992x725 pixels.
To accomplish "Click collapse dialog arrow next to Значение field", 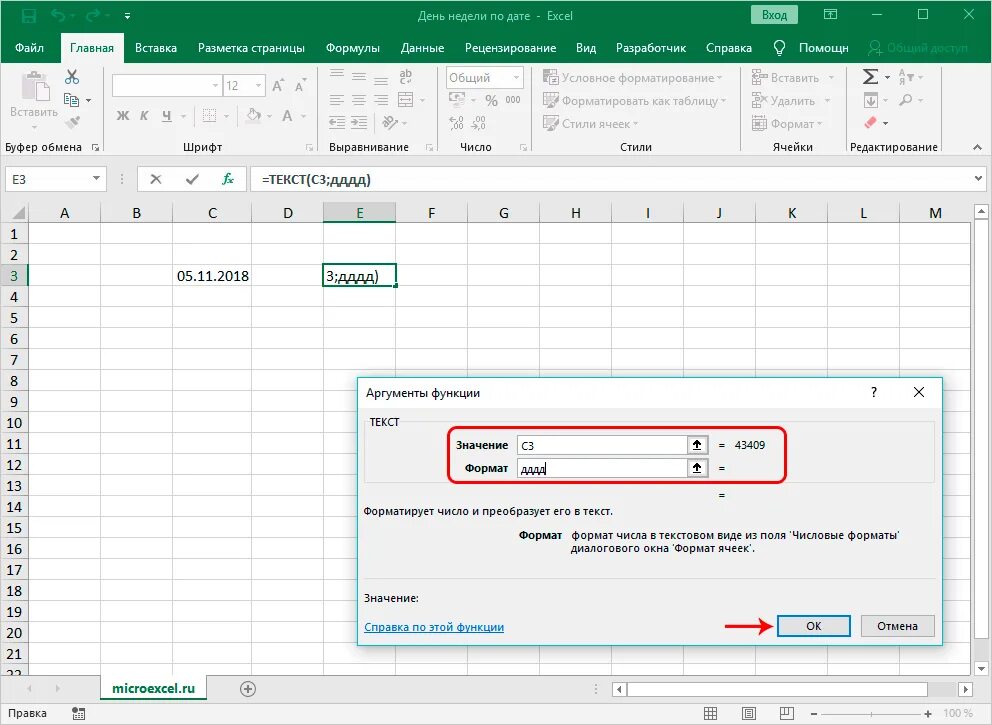I will coord(697,445).
